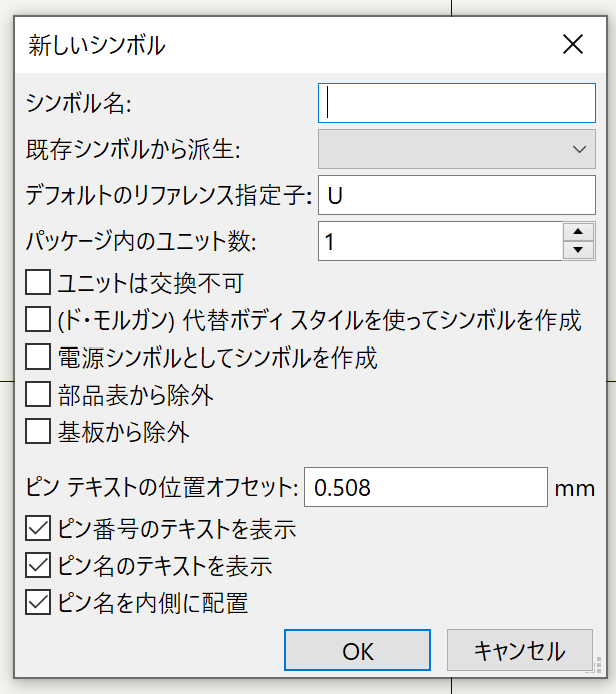Click the シンボル名 text field
Screen dimensions: 616x694
pos(457,103)
